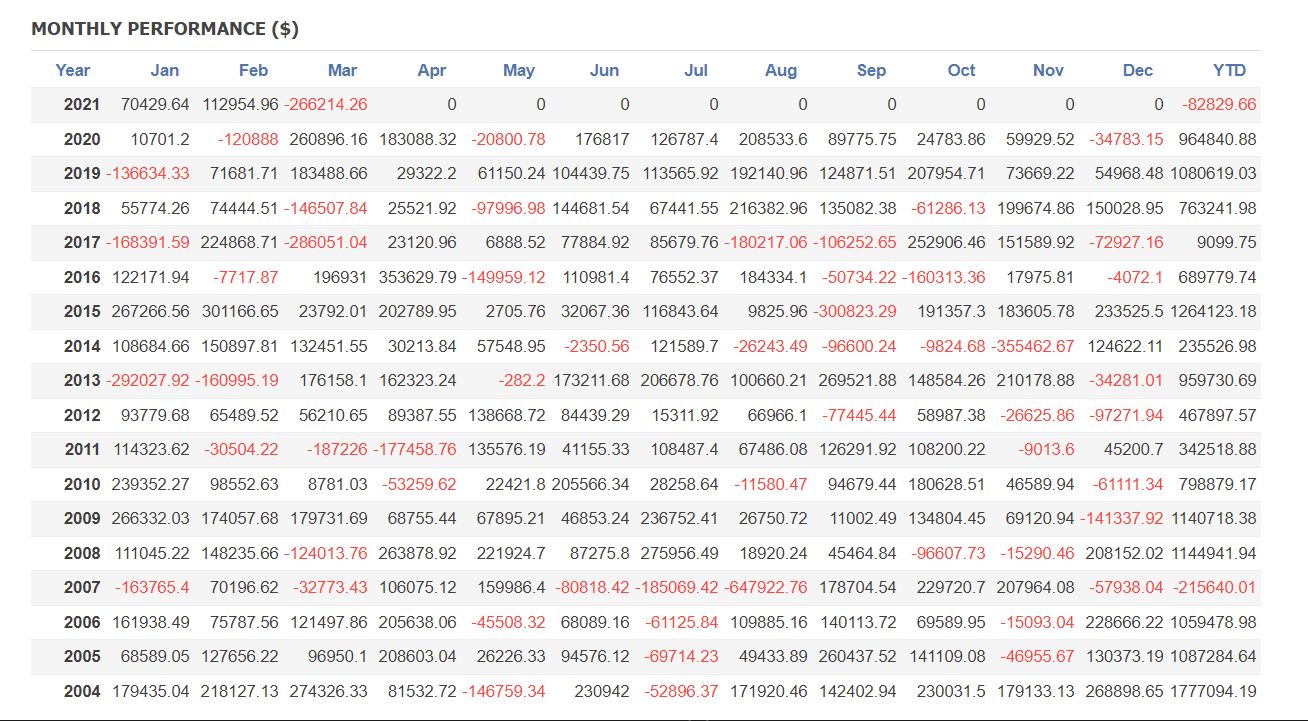Click the Jan column header
The width and height of the screenshot is (1308, 721).
(x=164, y=70)
